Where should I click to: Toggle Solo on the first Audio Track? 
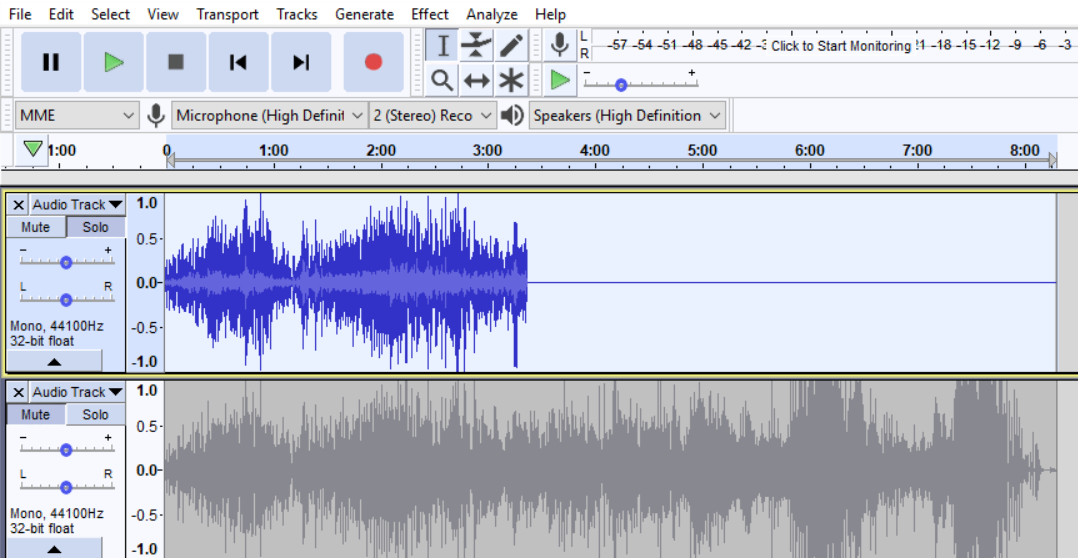(x=96, y=227)
